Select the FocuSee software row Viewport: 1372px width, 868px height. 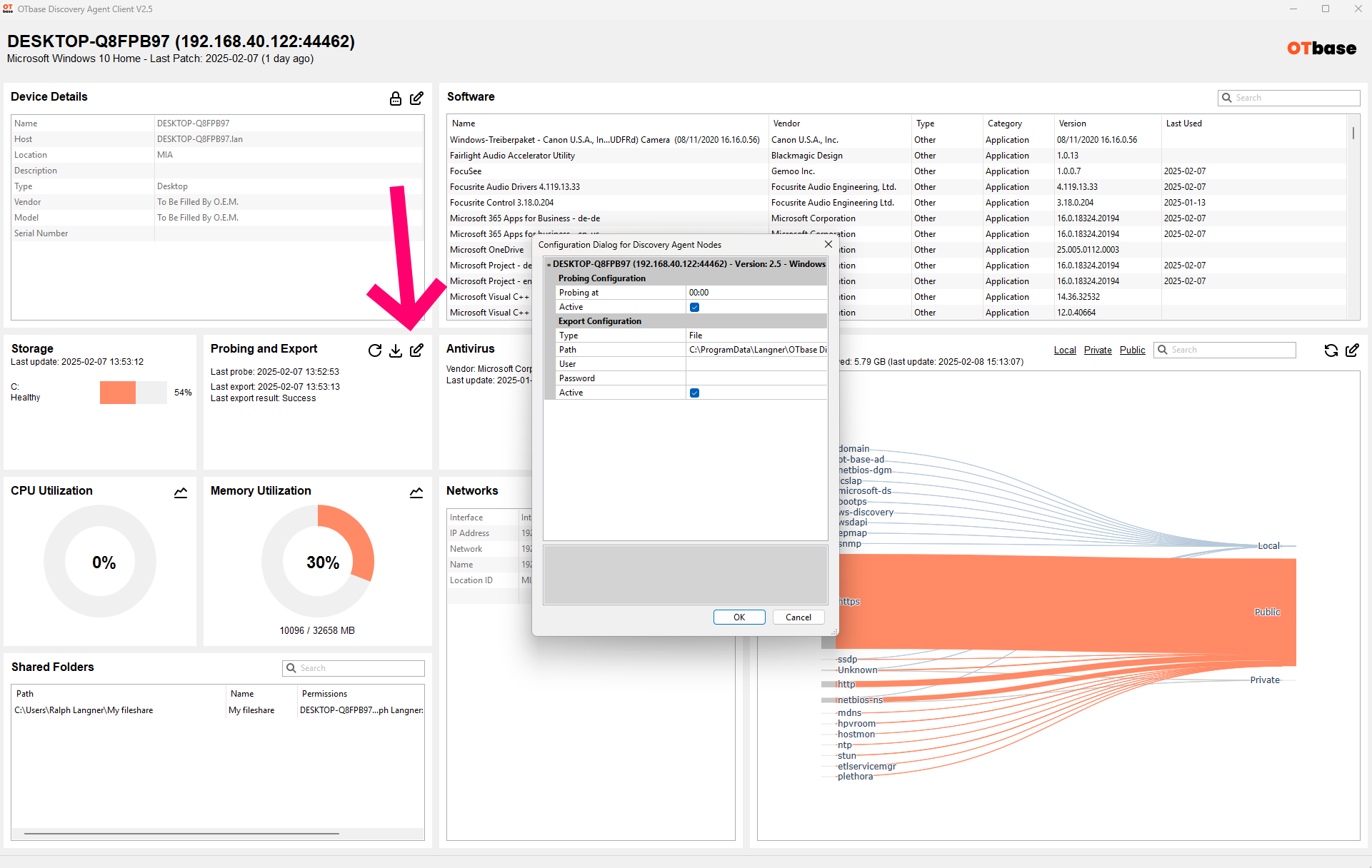[896, 171]
